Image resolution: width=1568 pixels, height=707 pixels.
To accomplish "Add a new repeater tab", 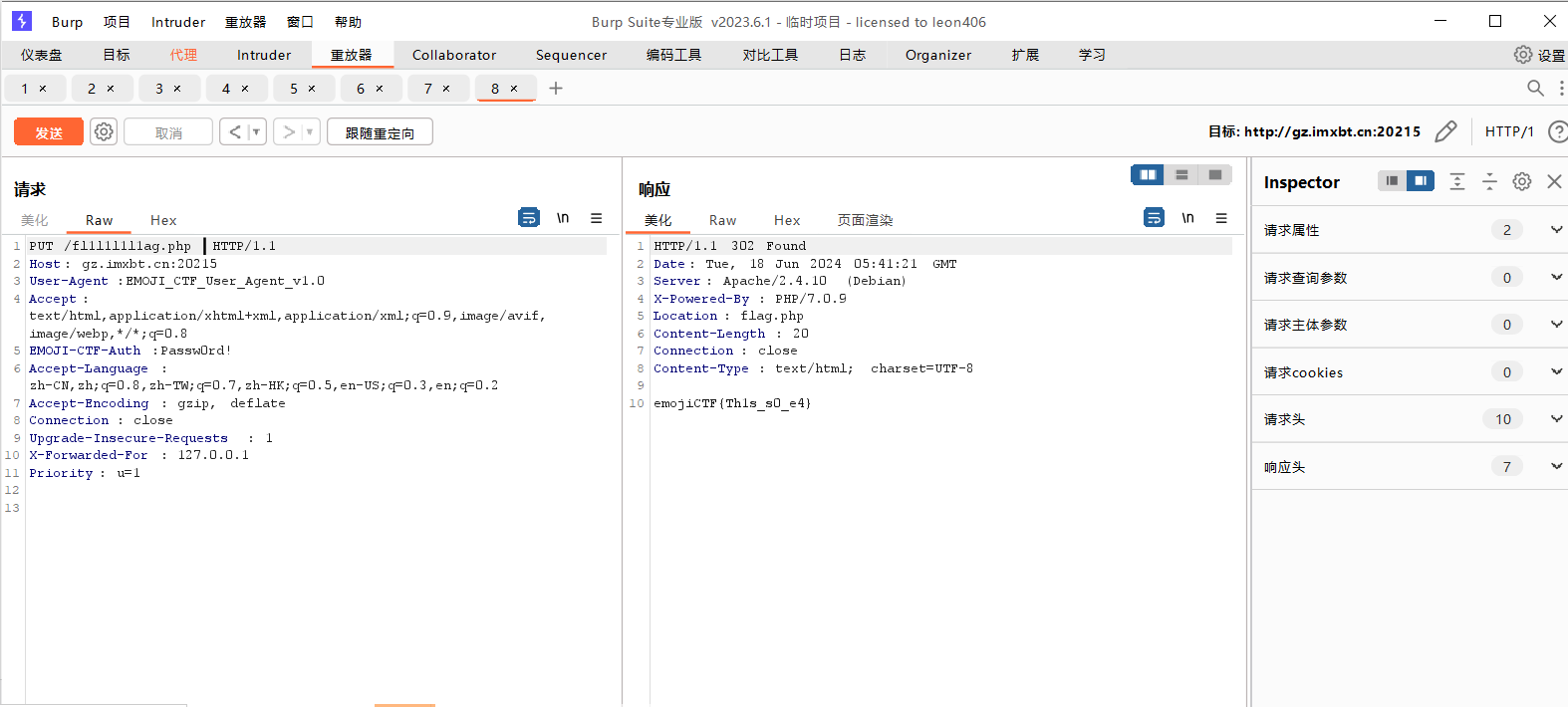I will 556,88.
